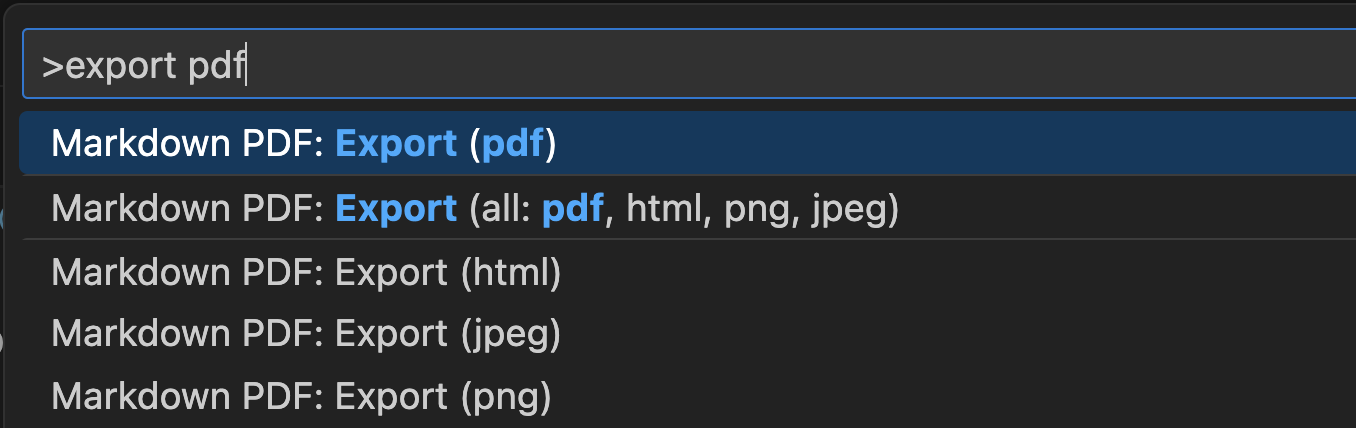
Task: Export the markdown file as png image
Action: pos(301,396)
